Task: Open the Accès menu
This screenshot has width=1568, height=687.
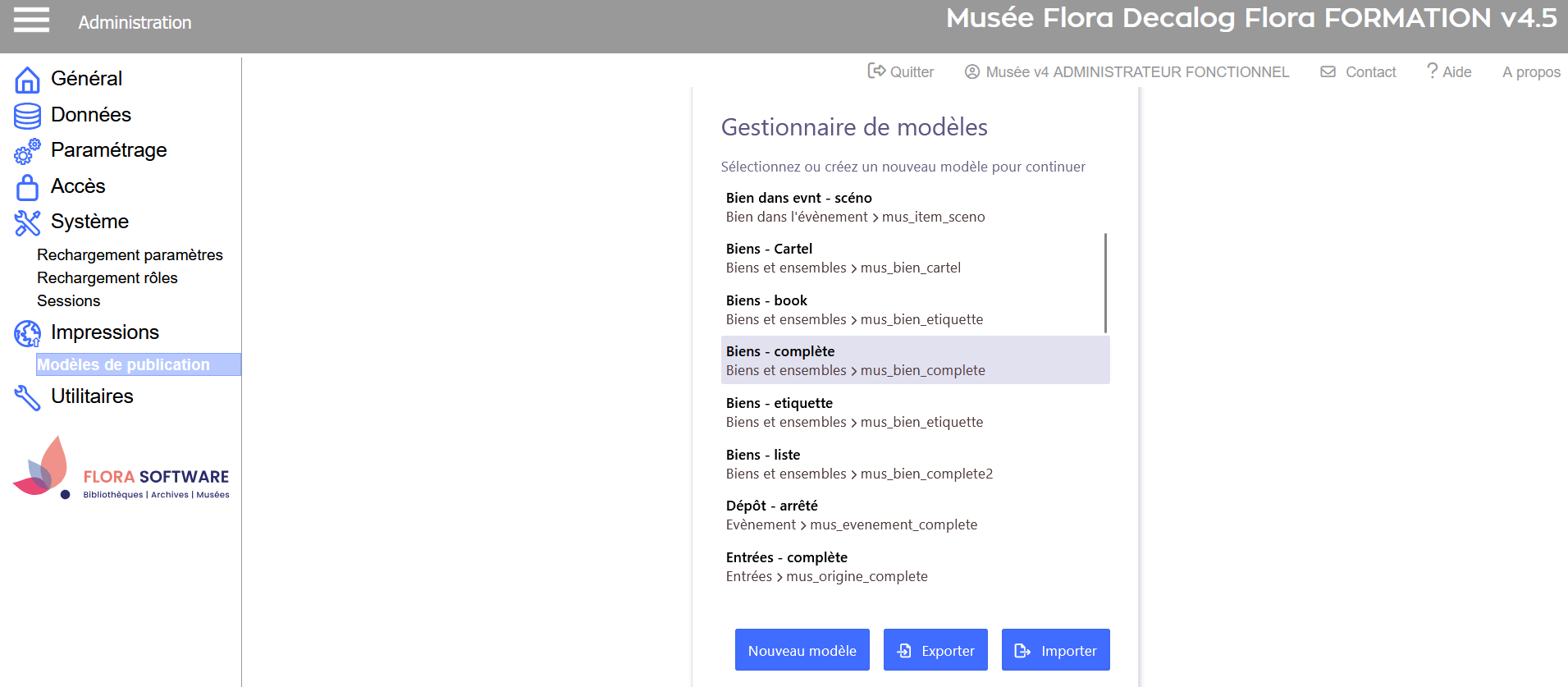Action: click(x=78, y=185)
